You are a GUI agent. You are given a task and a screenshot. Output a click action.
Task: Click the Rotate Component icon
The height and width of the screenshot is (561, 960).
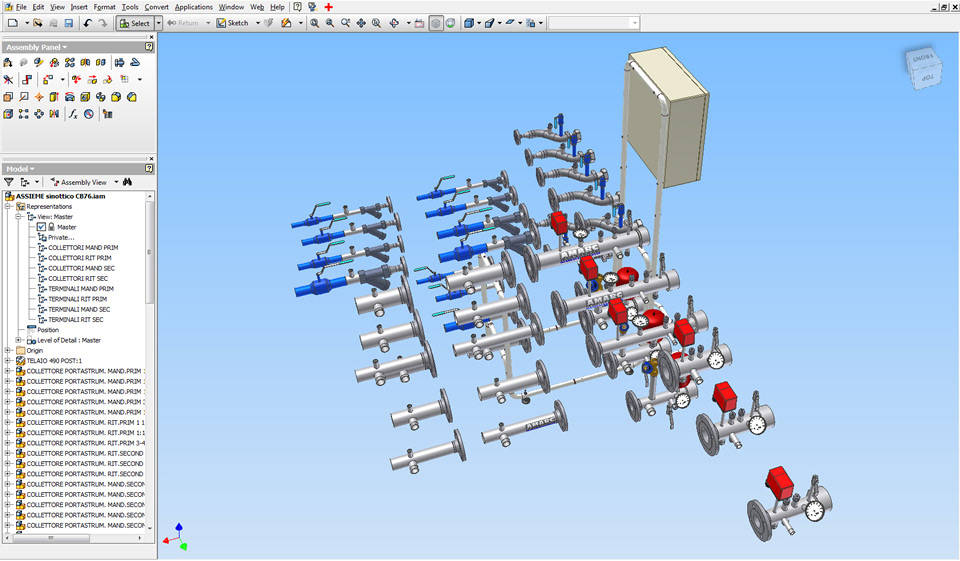[x=108, y=80]
